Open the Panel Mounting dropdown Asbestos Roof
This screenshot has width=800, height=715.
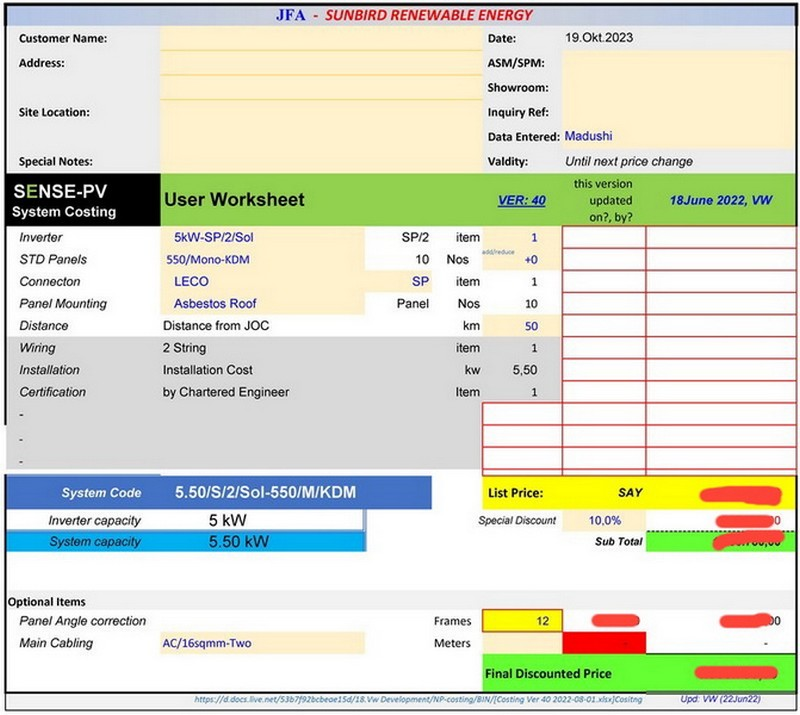[262, 304]
